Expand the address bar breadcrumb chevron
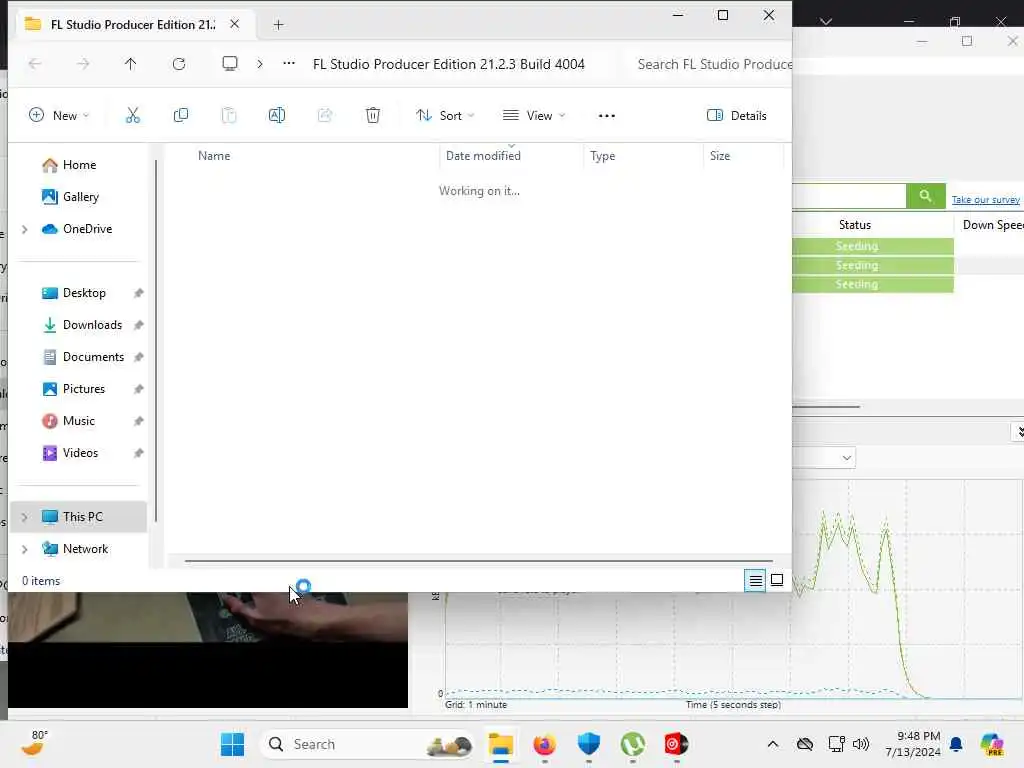The image size is (1024, 768). (260, 64)
